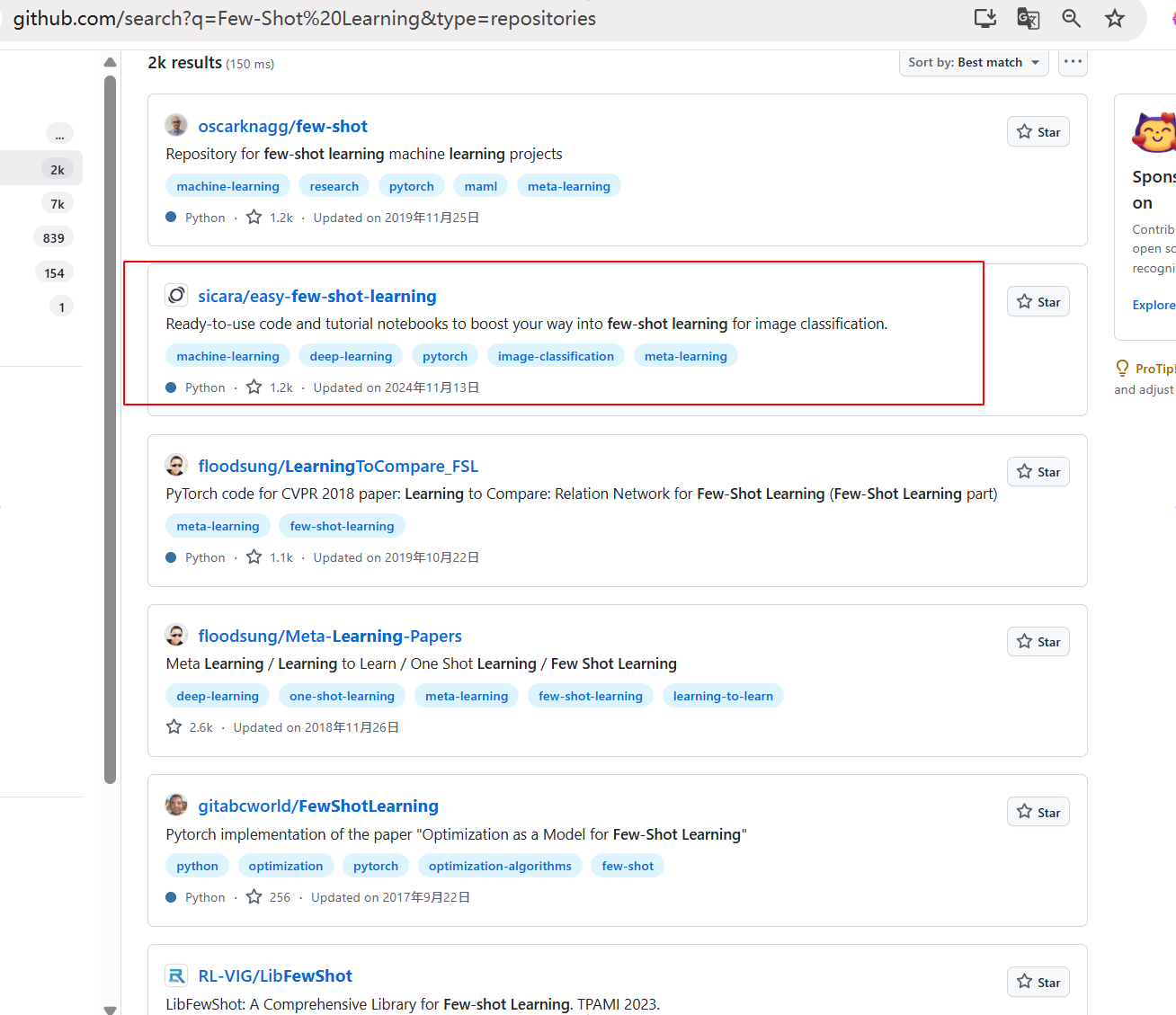Click the ProTip lightbulb icon
Image resolution: width=1176 pixels, height=1015 pixels.
pyautogui.click(x=1122, y=368)
